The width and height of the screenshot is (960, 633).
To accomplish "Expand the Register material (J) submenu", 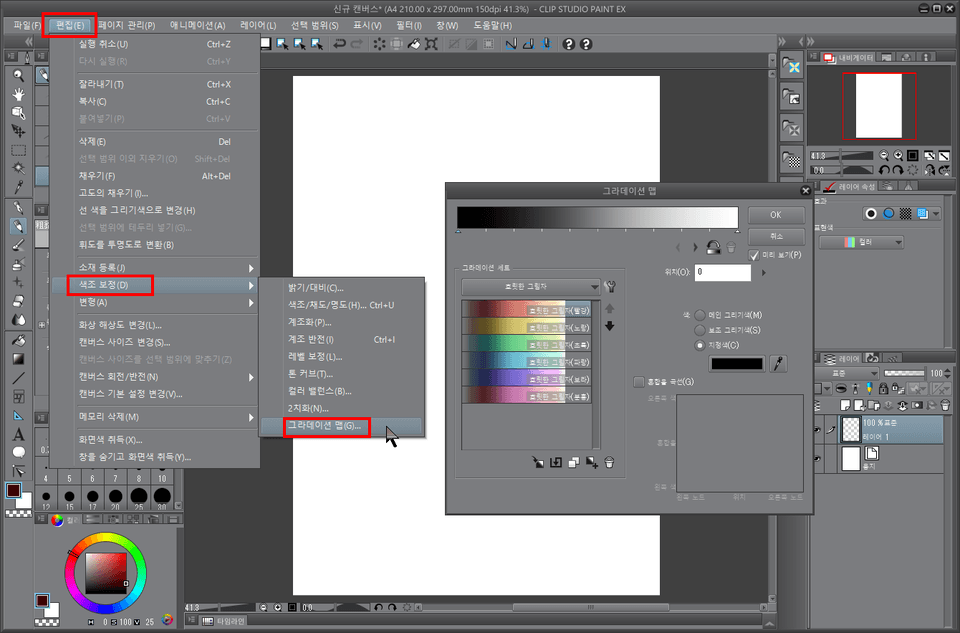I will [x=251, y=268].
